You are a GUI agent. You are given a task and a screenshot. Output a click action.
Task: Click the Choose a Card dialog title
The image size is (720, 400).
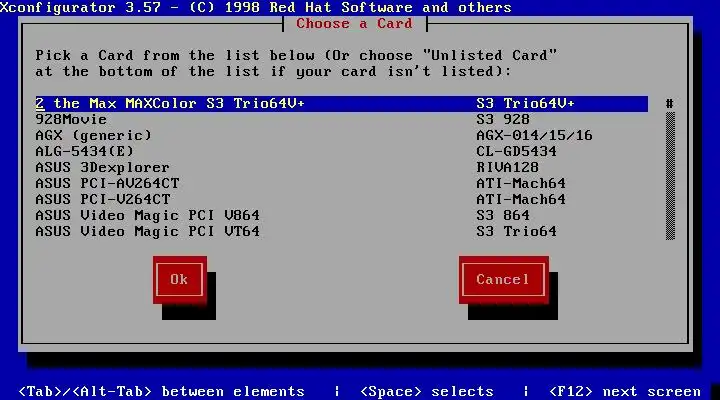point(354,23)
